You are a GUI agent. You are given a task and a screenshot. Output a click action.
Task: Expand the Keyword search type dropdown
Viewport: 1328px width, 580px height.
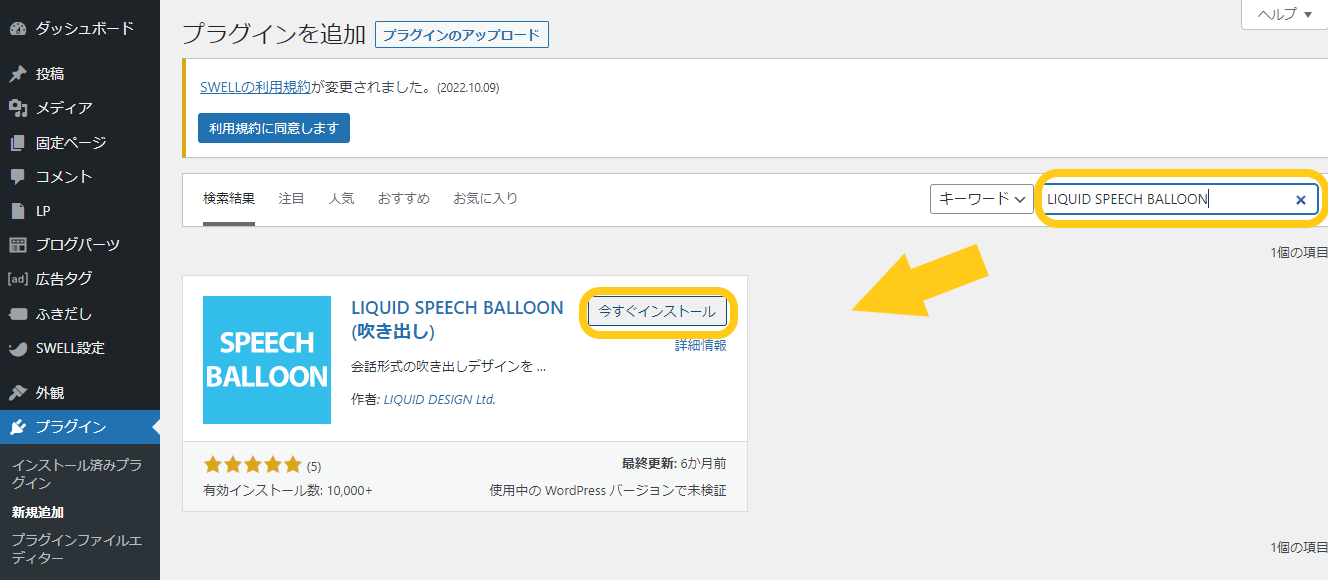pyautogui.click(x=982, y=199)
